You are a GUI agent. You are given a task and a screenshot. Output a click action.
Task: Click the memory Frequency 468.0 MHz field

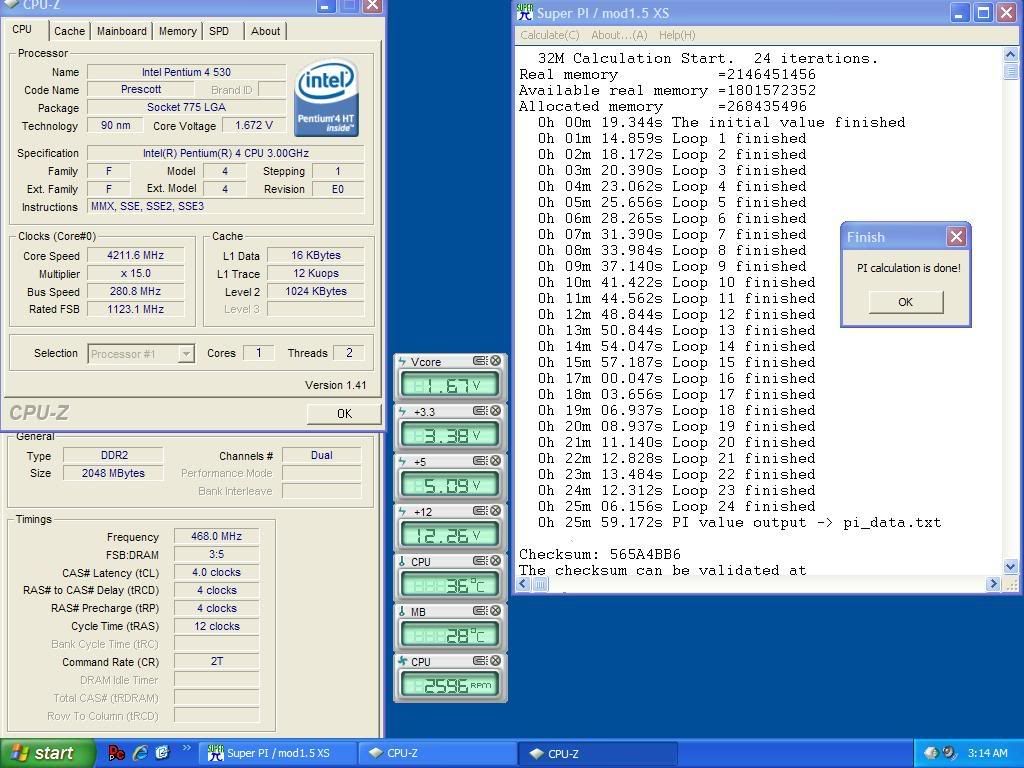pyautogui.click(x=216, y=536)
